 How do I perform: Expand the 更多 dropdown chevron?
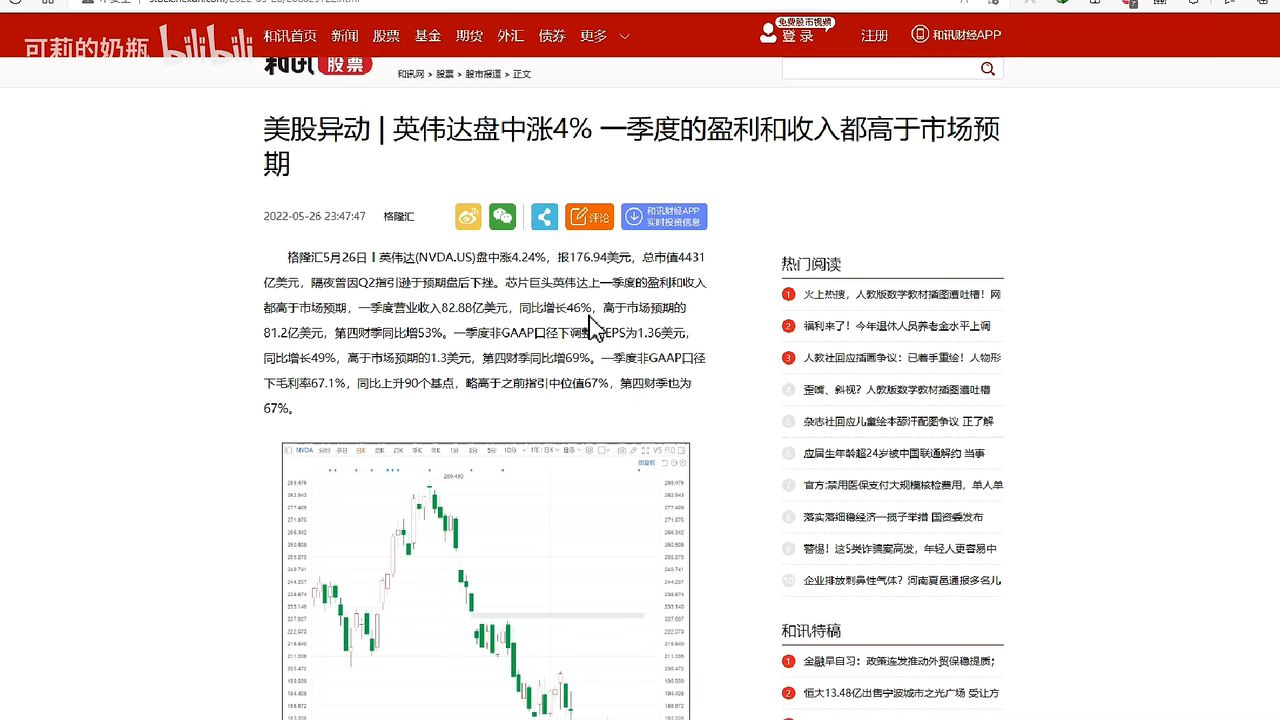(625, 36)
